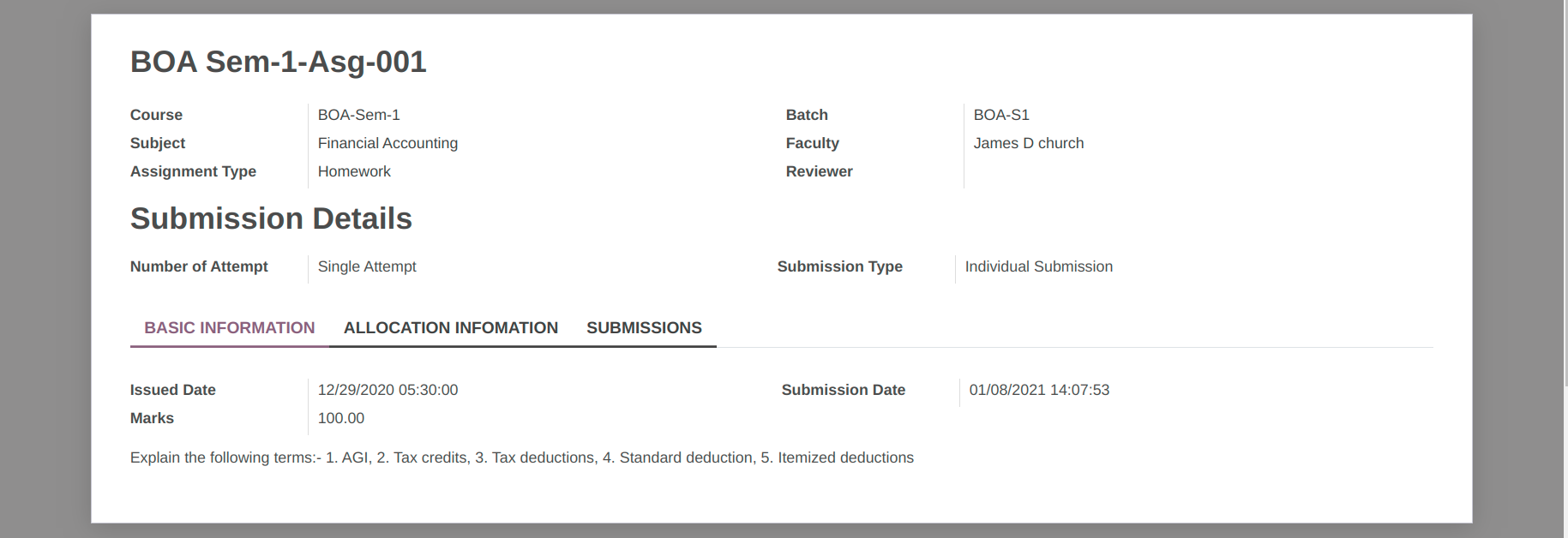Viewport: 1568px width, 538px height.
Task: Click the issued date 12/29/2020 05:30:00
Action: (x=387, y=390)
